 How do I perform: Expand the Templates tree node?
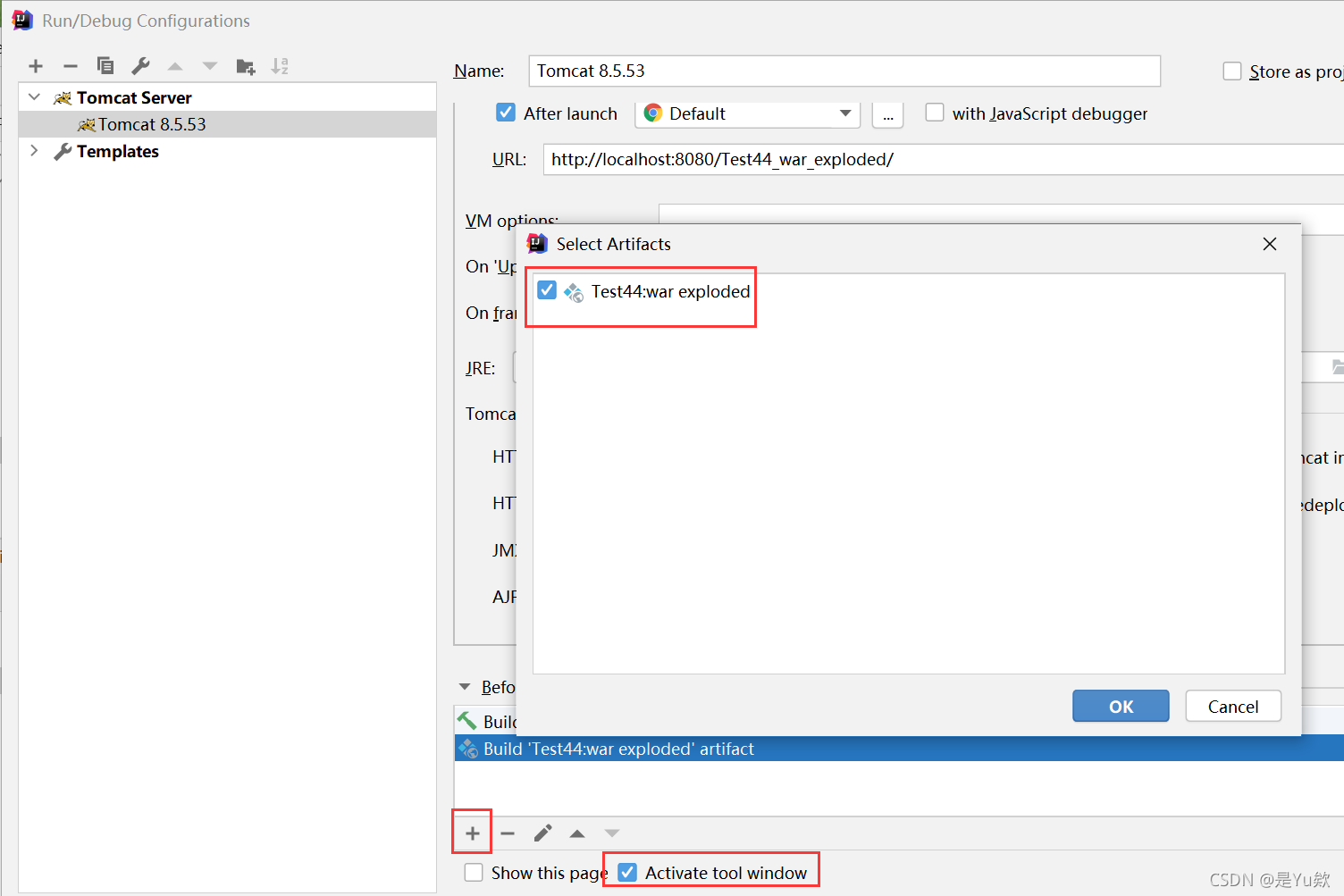35,151
